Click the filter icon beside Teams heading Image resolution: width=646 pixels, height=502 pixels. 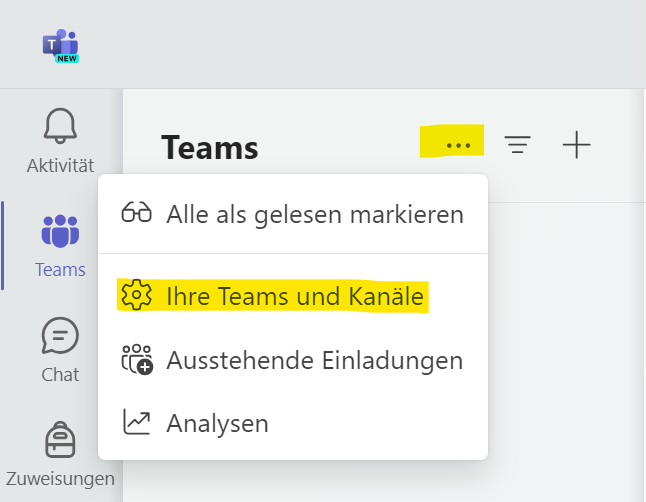click(x=517, y=146)
